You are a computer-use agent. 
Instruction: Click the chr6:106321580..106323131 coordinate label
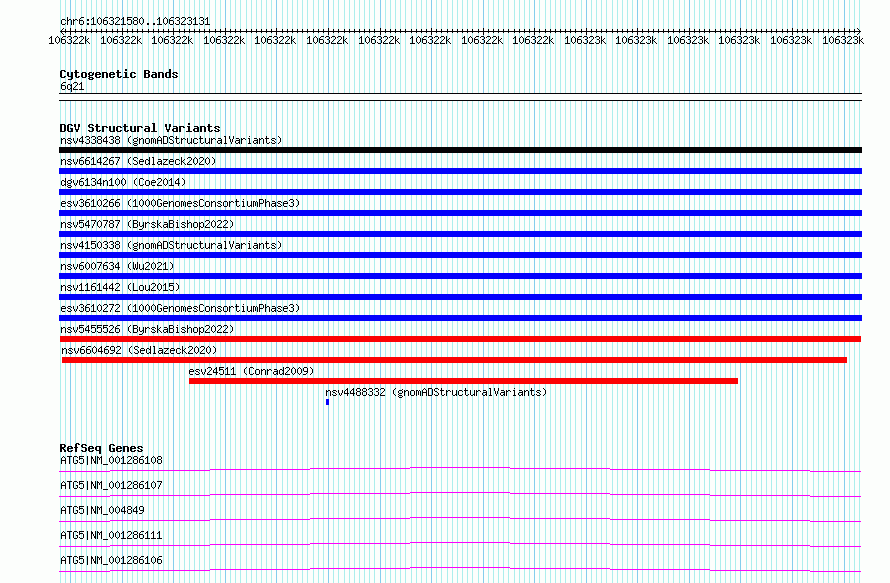(x=135, y=22)
